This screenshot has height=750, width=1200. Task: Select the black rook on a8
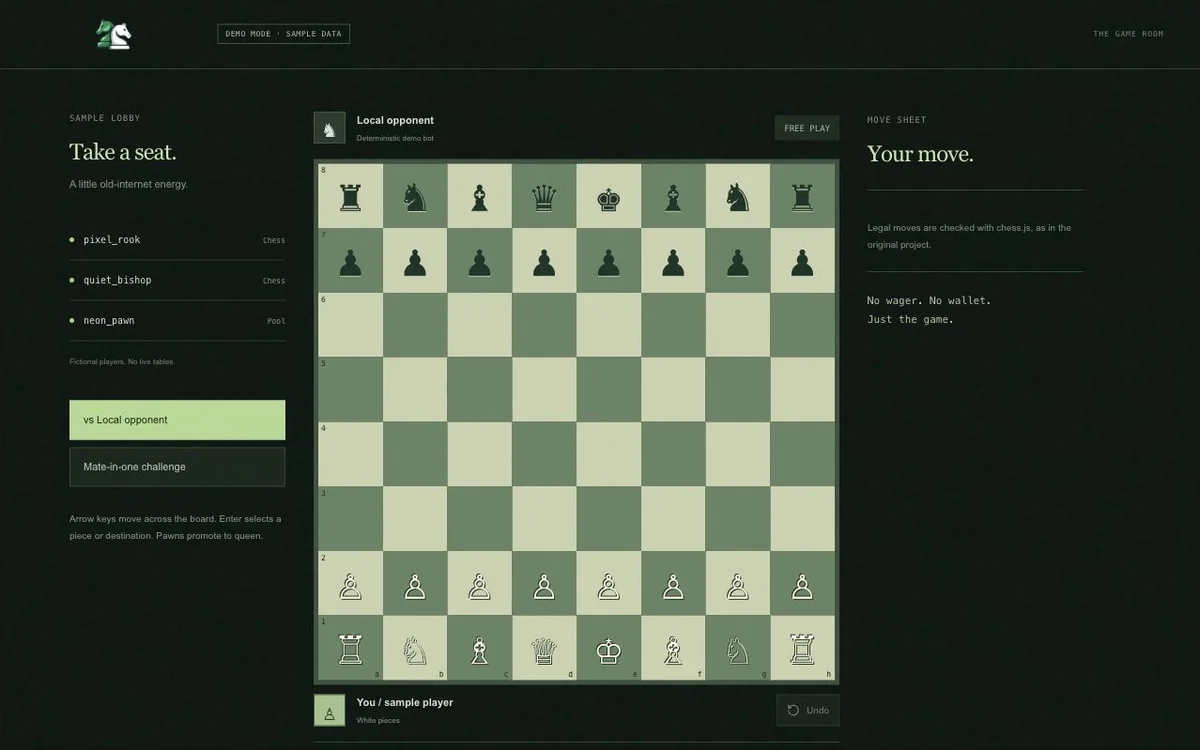click(350, 196)
